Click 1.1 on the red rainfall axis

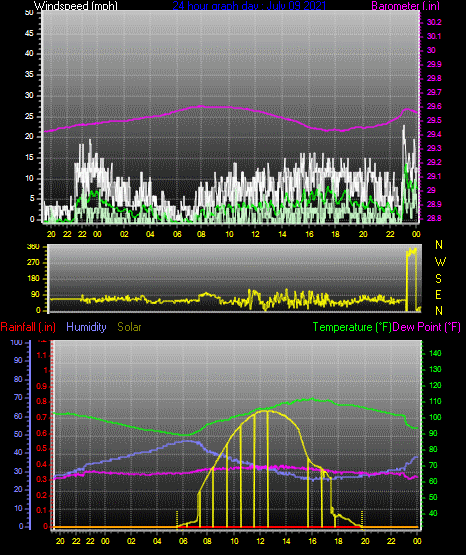click(x=42, y=355)
